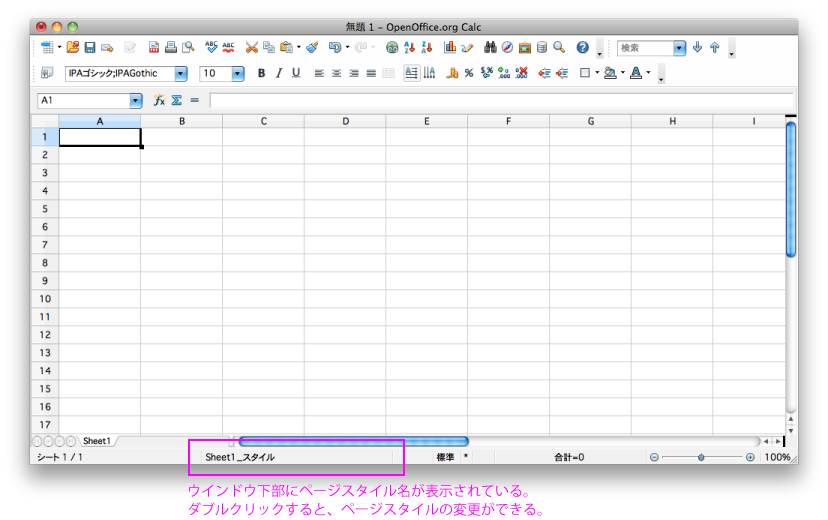
Task: Copy selection with the Copy icon
Action: (269, 48)
